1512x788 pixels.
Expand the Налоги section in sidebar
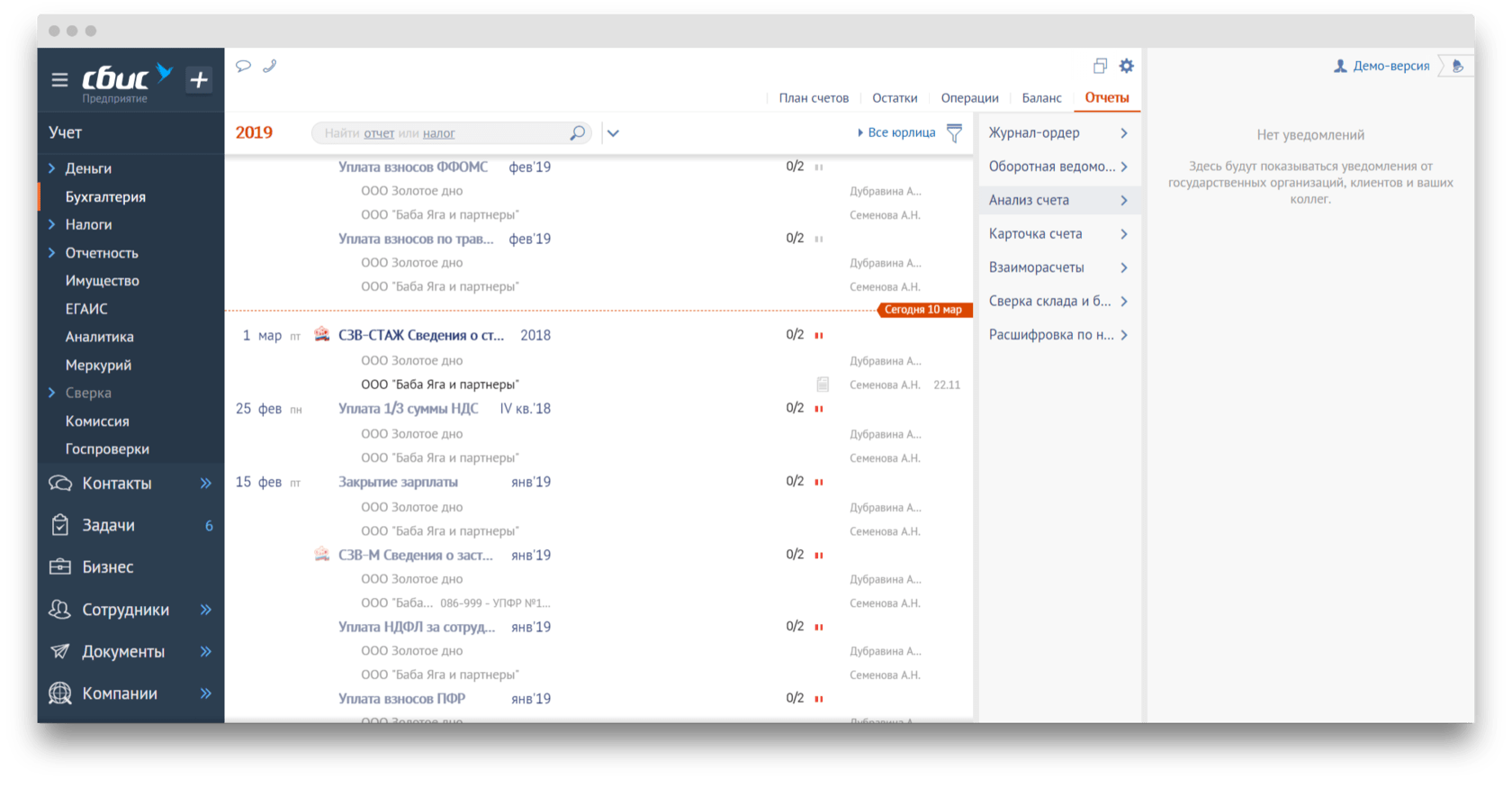[52, 224]
